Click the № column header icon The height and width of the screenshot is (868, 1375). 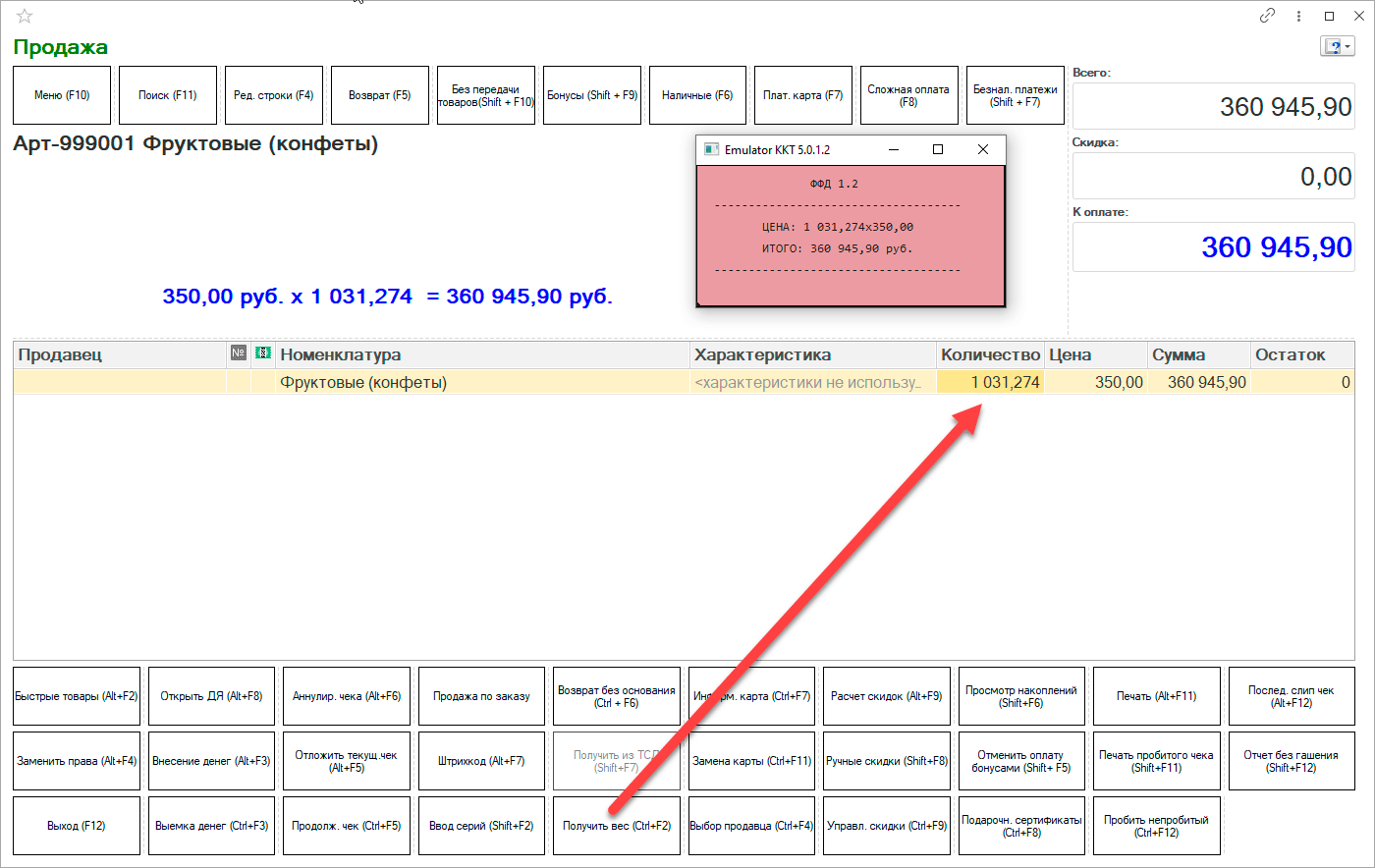click(x=239, y=353)
